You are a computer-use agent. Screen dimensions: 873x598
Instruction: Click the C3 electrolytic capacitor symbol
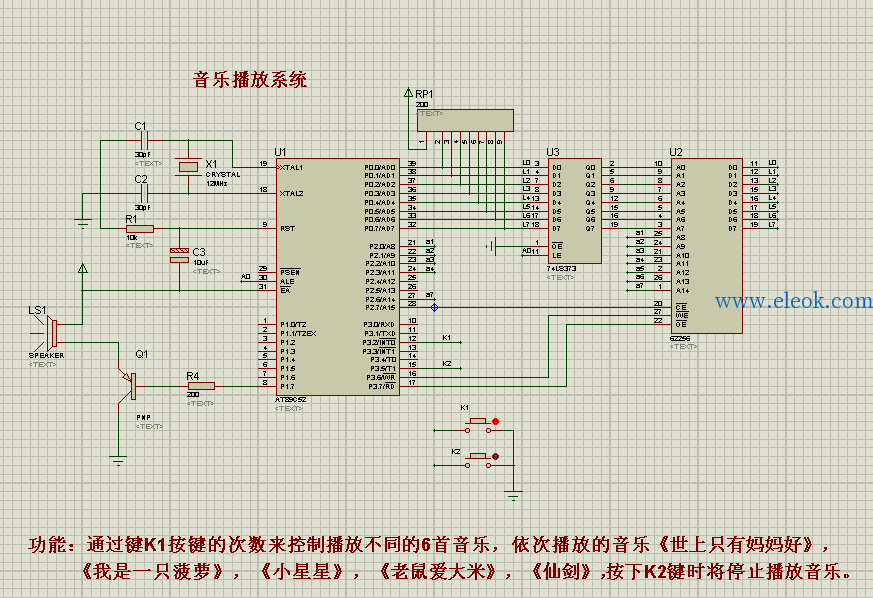click(x=179, y=255)
